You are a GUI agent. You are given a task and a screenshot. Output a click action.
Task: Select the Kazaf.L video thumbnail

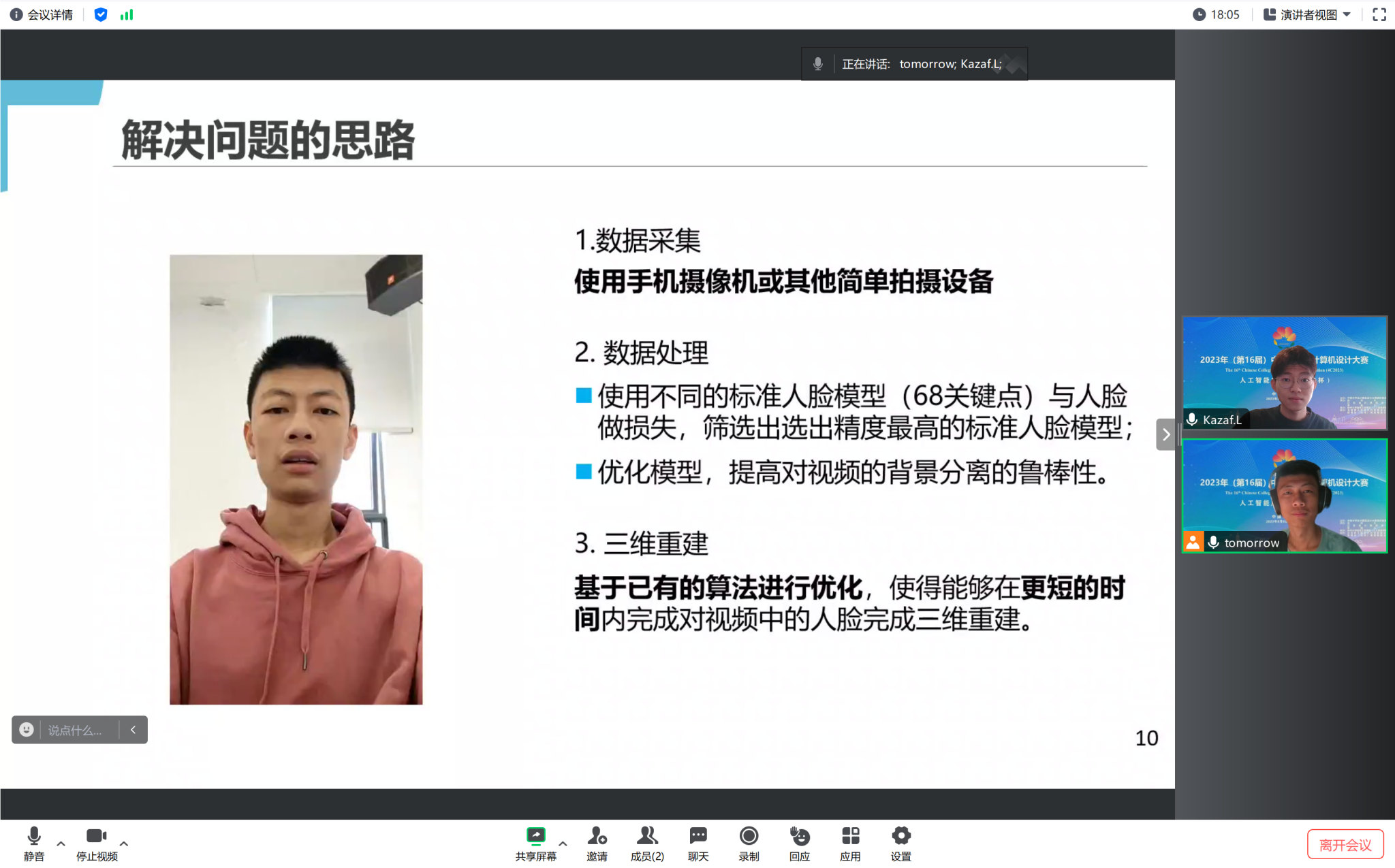pyautogui.click(x=1284, y=372)
